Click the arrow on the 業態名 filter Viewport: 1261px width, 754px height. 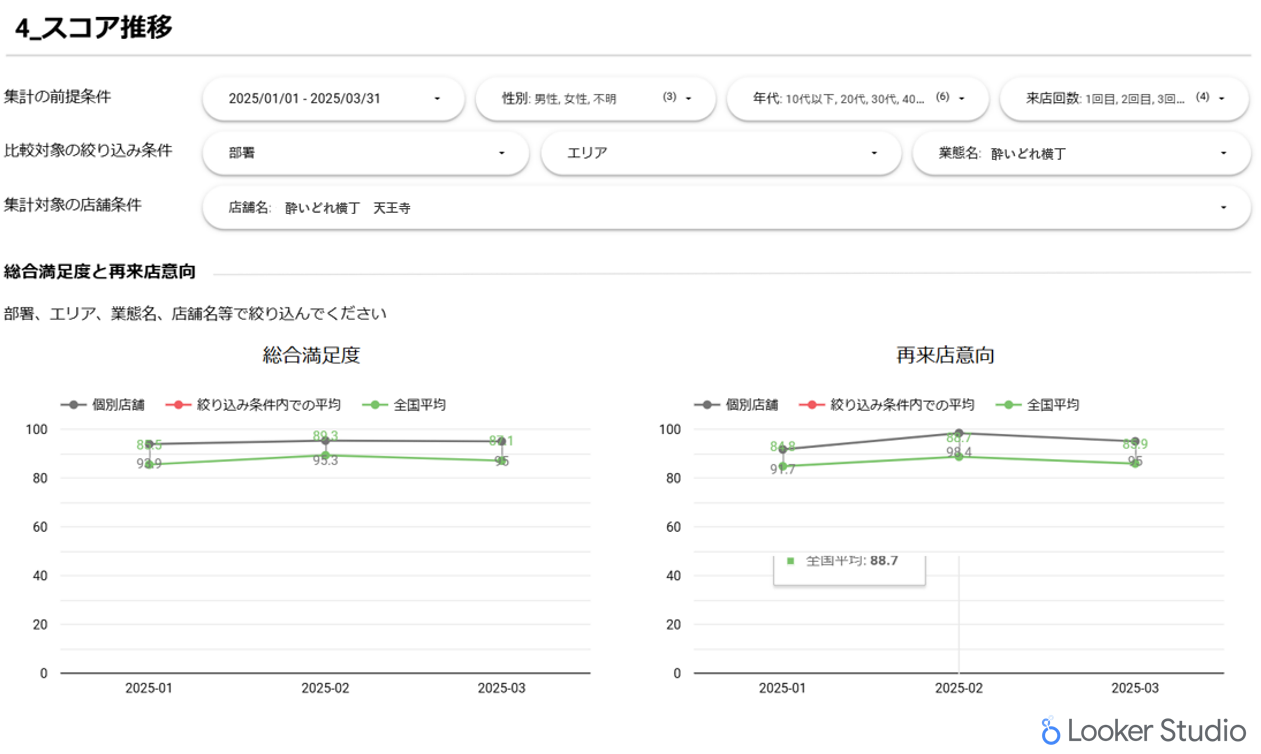point(1223,154)
